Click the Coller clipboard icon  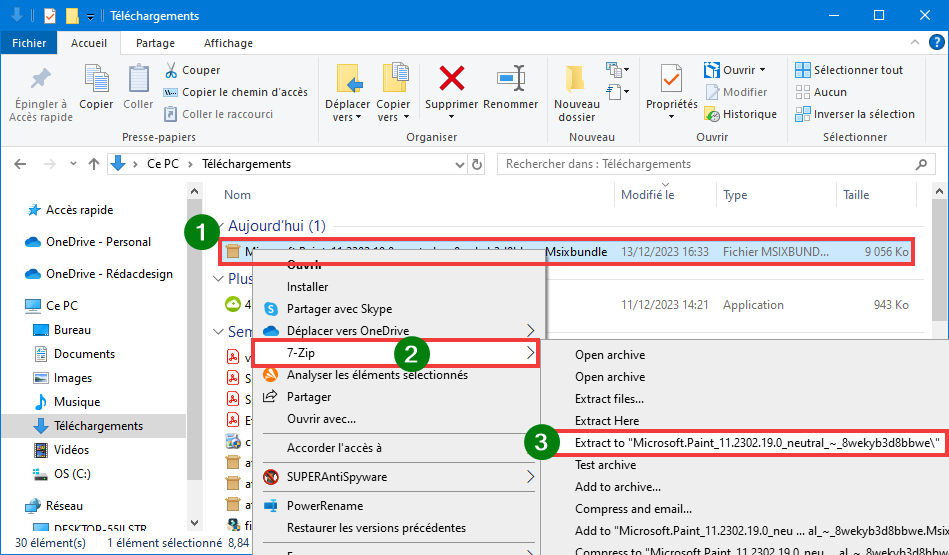click(x=139, y=79)
